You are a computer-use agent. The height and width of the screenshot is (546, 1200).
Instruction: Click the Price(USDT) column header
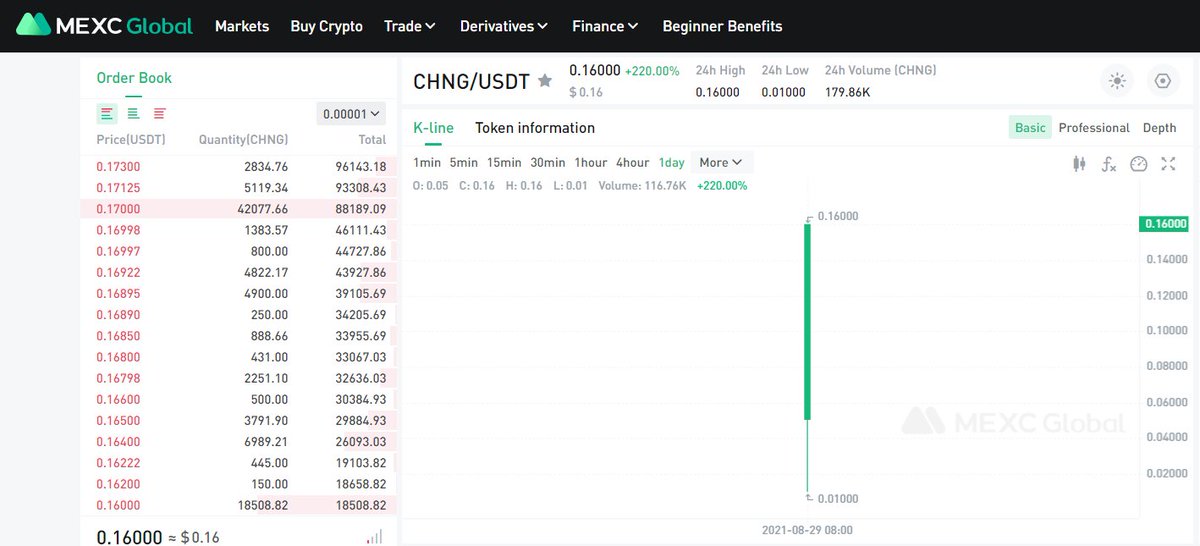(x=131, y=140)
